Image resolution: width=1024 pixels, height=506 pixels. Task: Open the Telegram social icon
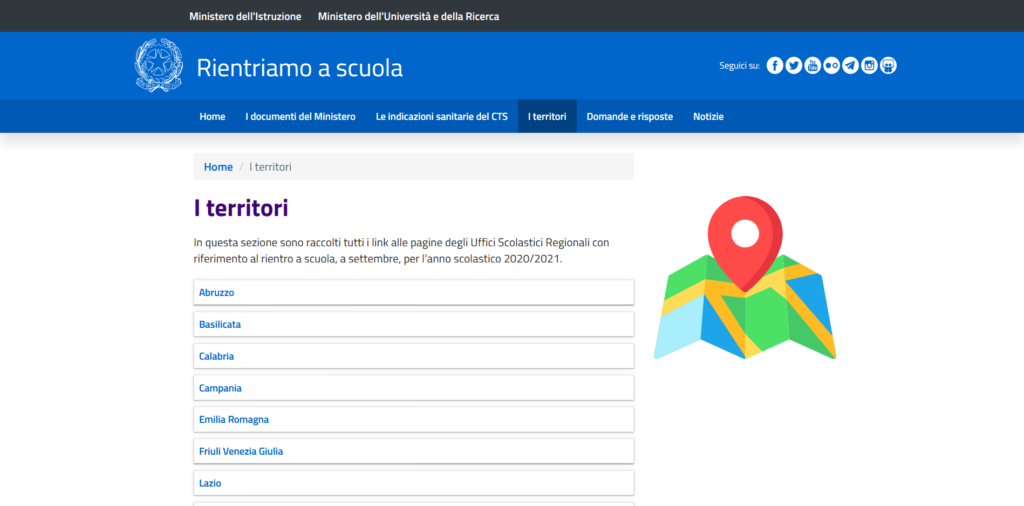(x=850, y=65)
